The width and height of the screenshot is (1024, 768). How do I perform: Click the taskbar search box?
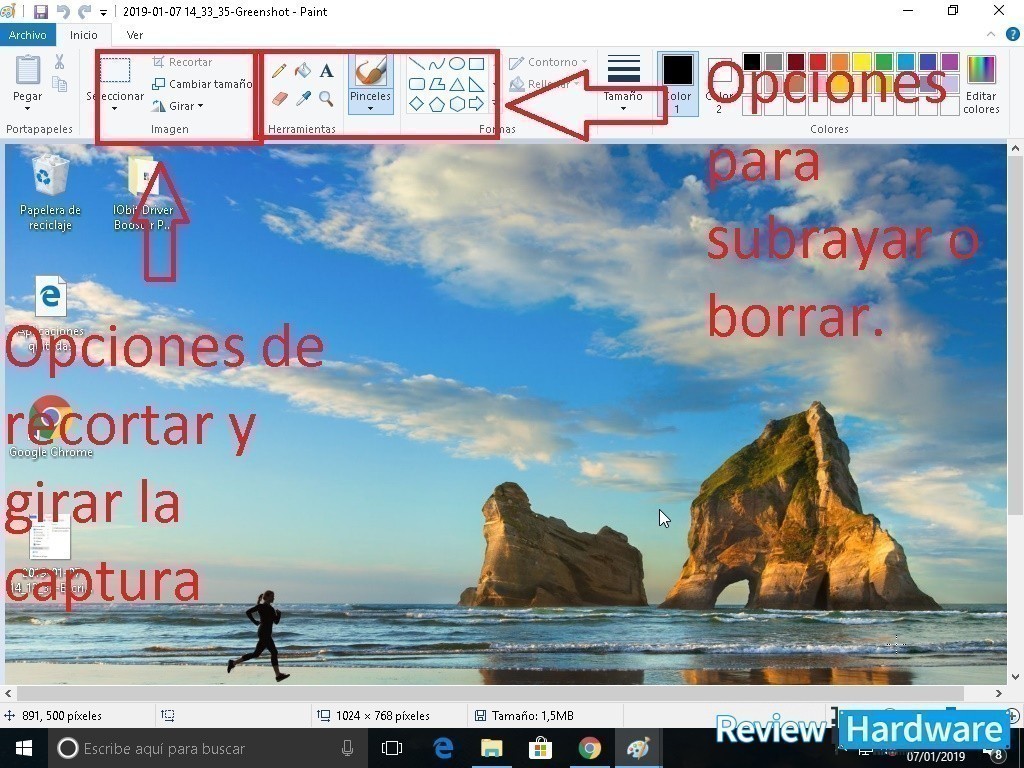click(x=206, y=748)
